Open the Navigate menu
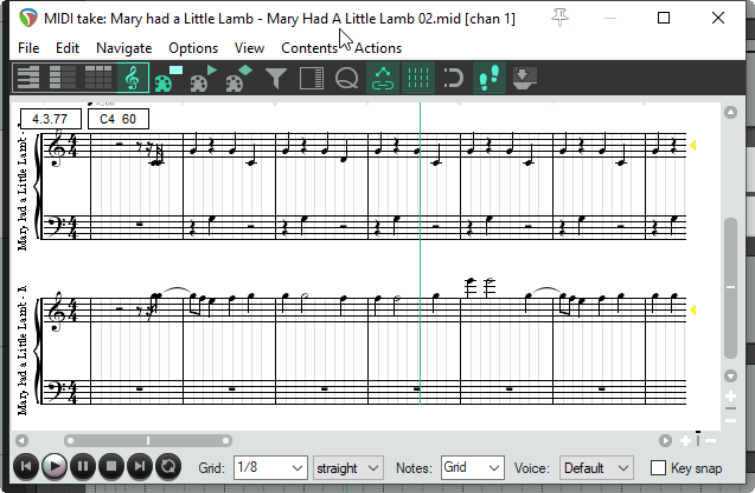 [x=124, y=48]
